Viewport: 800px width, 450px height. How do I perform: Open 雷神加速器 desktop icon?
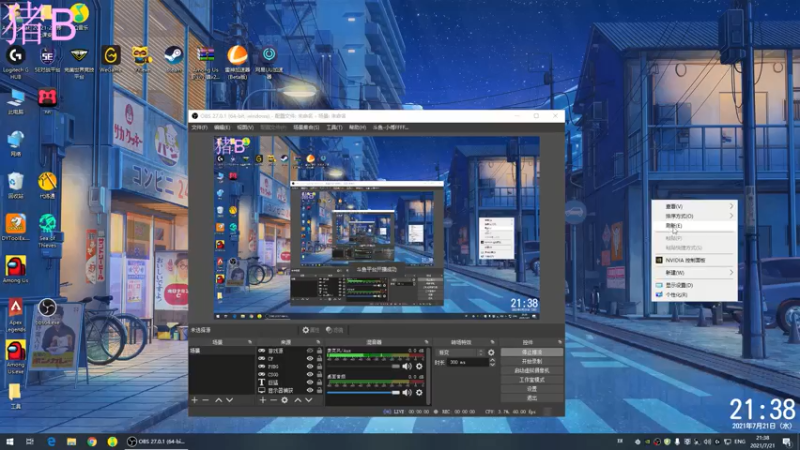[237, 62]
